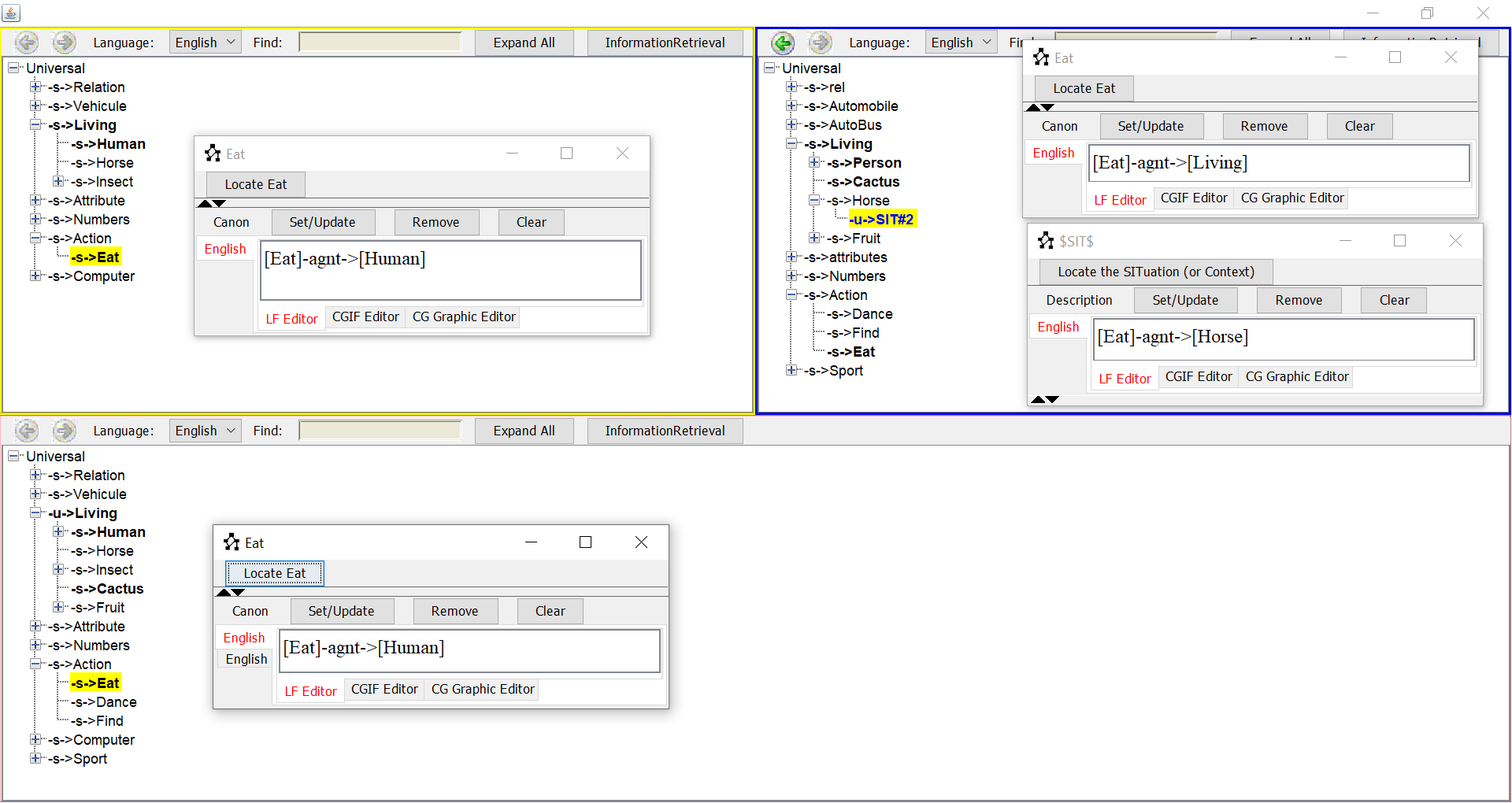Image resolution: width=1512 pixels, height=803 pixels.
Task: Click the down split arrow in top-right Eat dialog
Action: pos(1048,107)
